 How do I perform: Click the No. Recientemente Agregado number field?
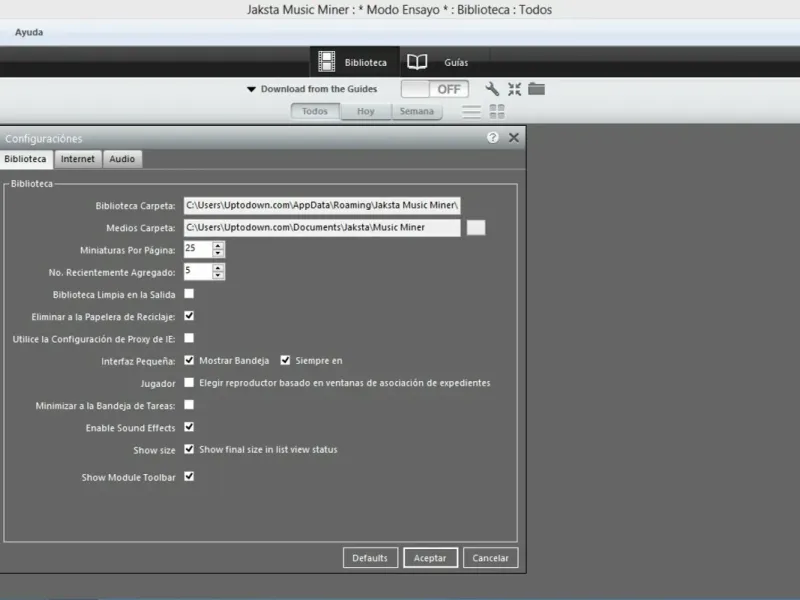pyautogui.click(x=198, y=271)
